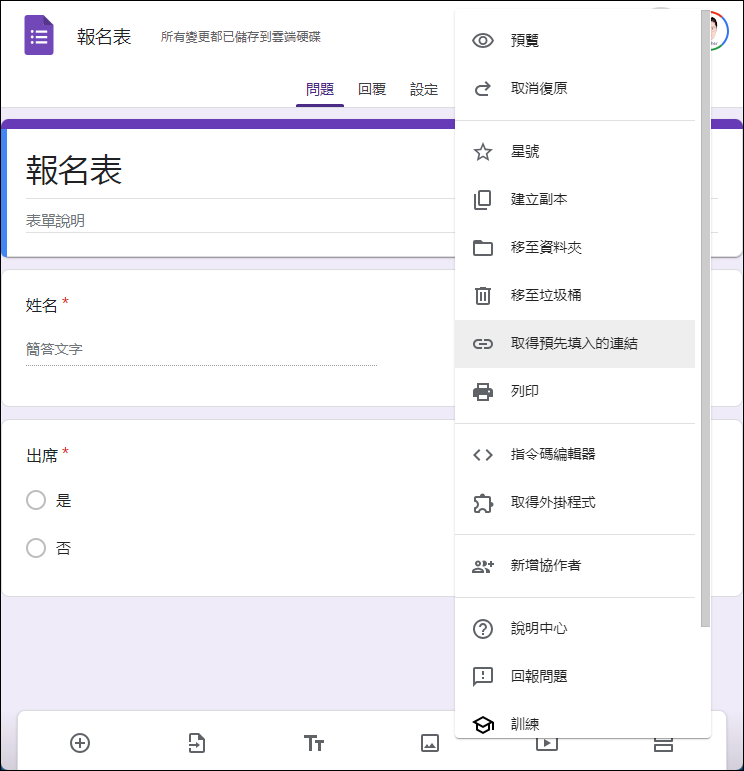The width and height of the screenshot is (744, 771).
Task: Click the copy icon beside 建立副本
Action: [x=482, y=200]
